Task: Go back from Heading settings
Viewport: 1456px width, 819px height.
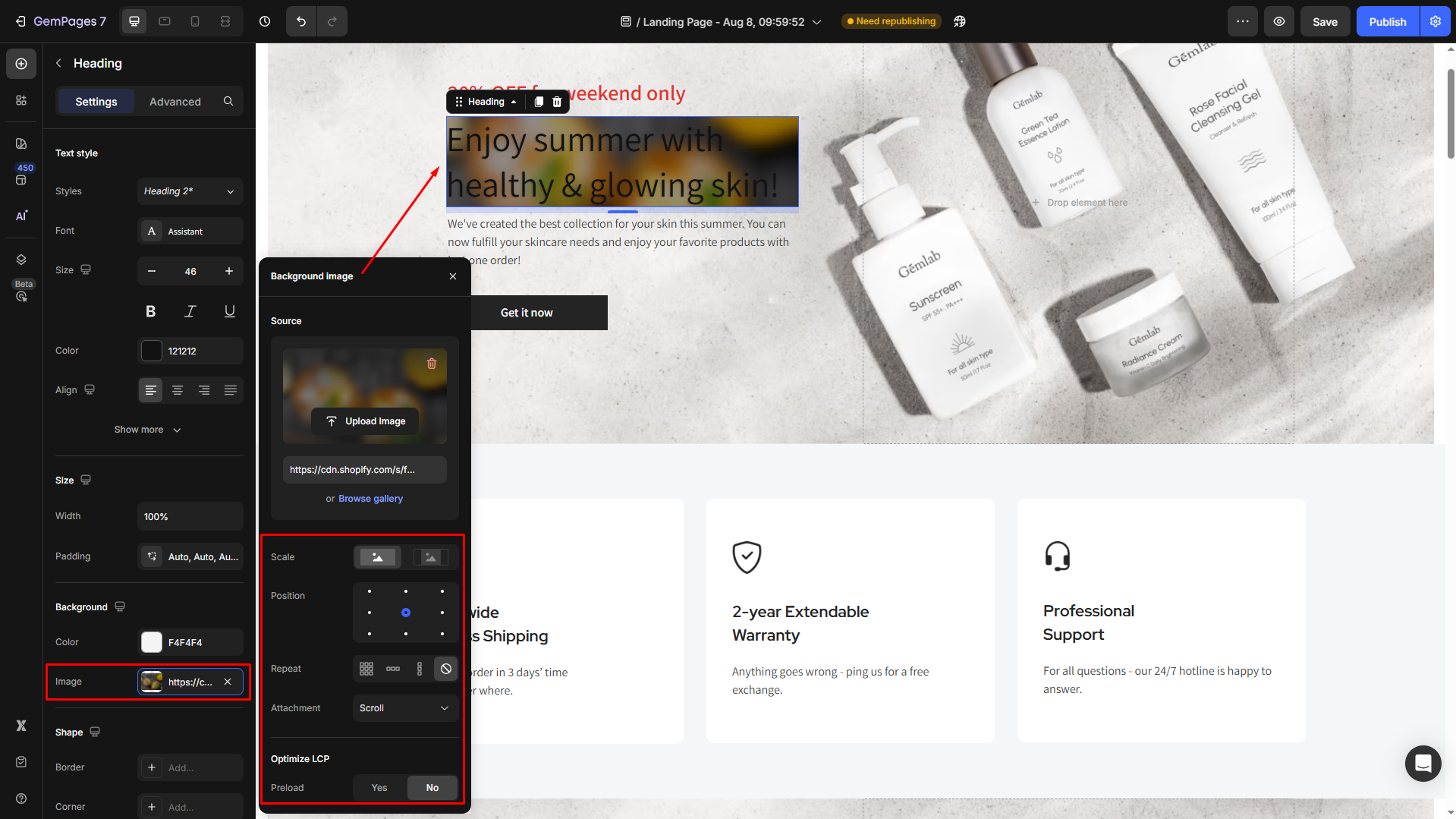Action: tap(59, 63)
